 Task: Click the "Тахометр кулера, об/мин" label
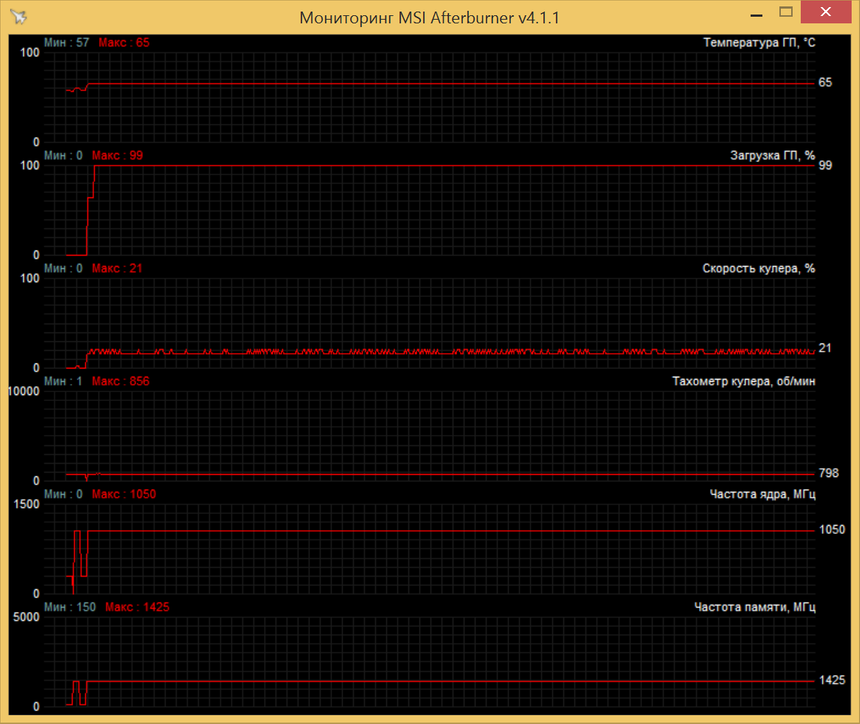tap(745, 380)
